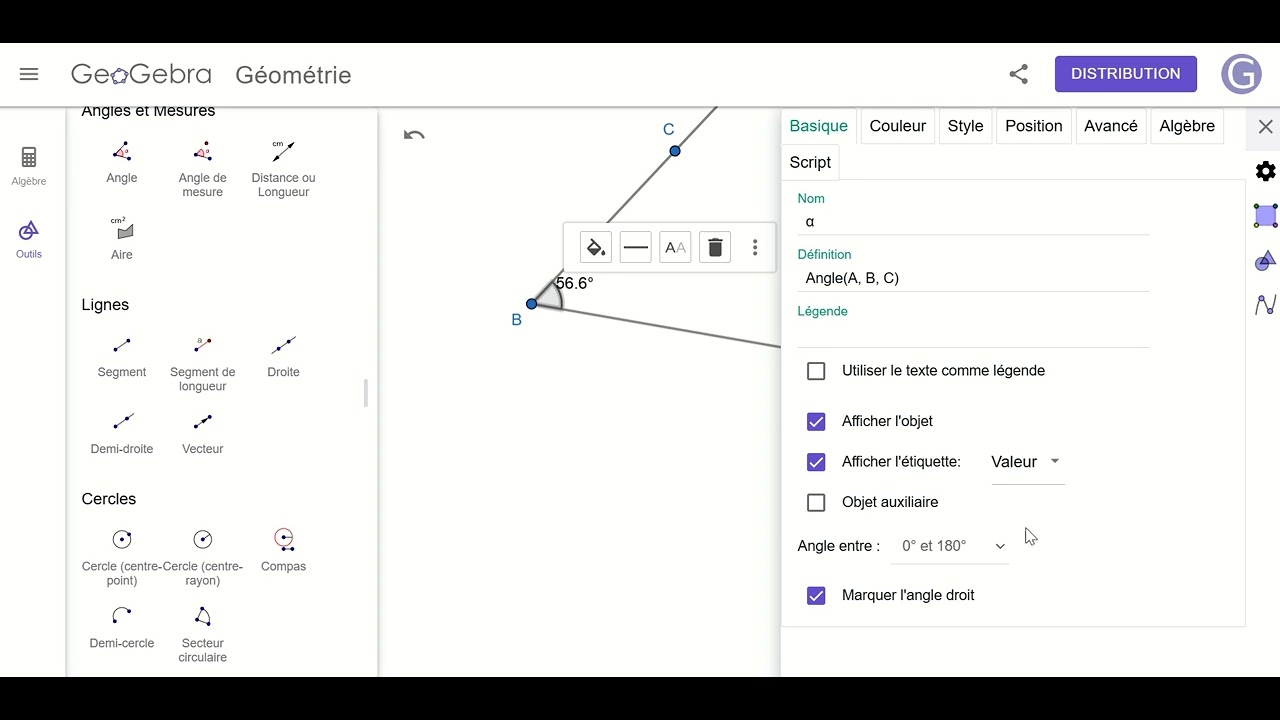
Task: Toggle 'Utiliser le texte comme légende' checkbox
Action: (x=816, y=371)
